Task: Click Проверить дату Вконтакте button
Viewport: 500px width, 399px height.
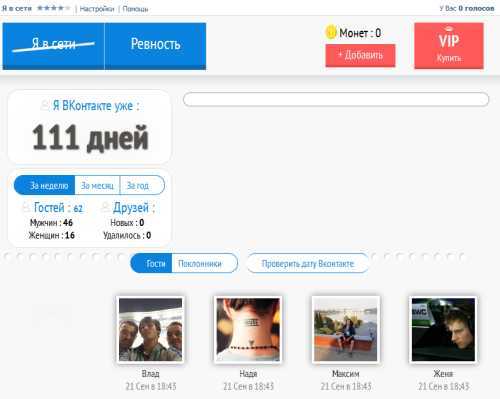Action: (x=308, y=263)
